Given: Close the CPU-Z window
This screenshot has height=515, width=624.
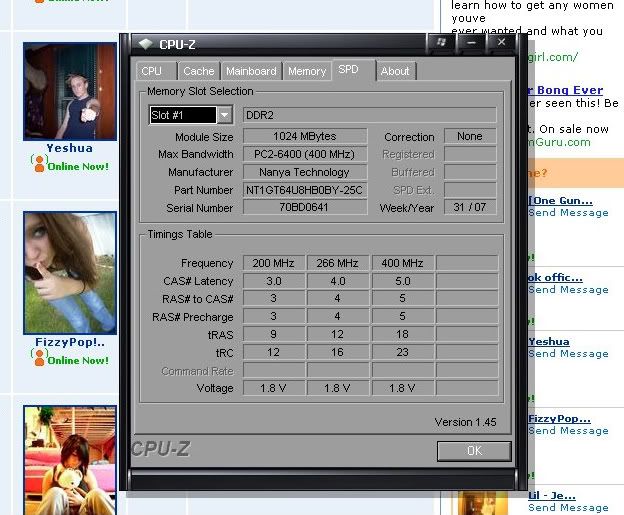Looking at the screenshot, I should (502, 43).
